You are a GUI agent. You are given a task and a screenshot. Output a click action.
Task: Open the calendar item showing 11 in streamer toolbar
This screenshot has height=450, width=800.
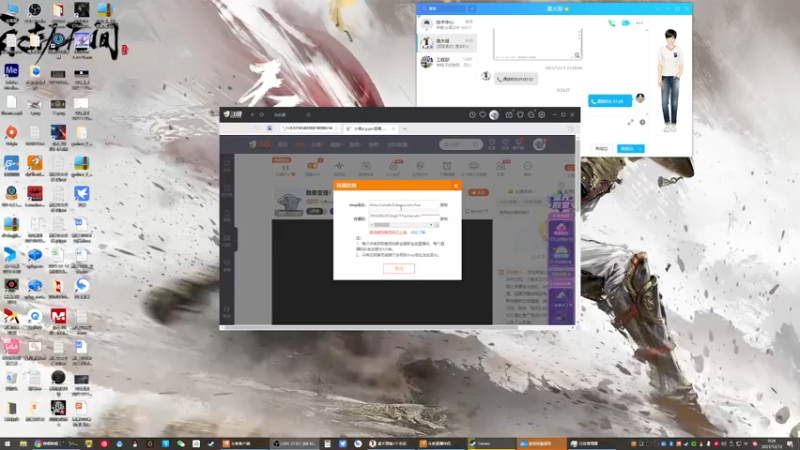pos(285,167)
